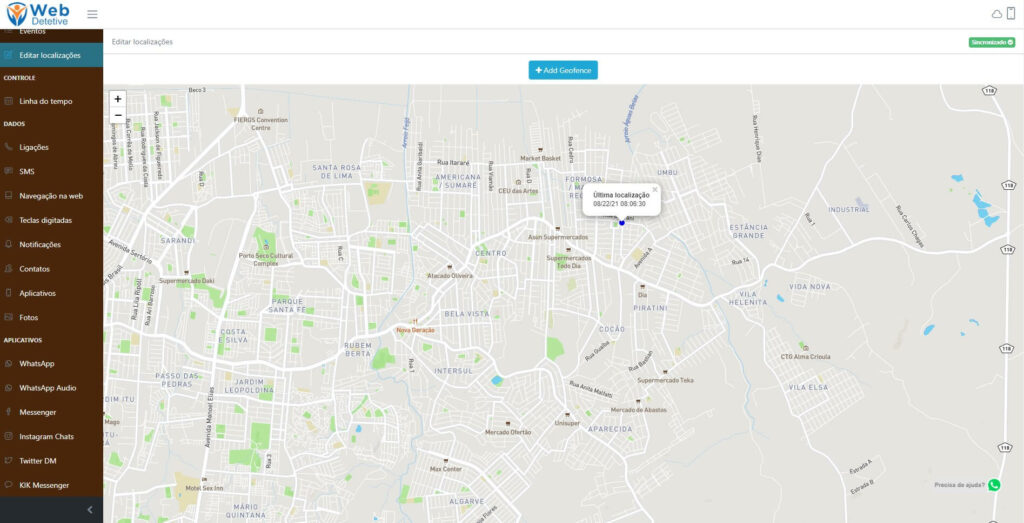The height and width of the screenshot is (523, 1024).
Task: Click the blue location marker on map
Action: 621,222
